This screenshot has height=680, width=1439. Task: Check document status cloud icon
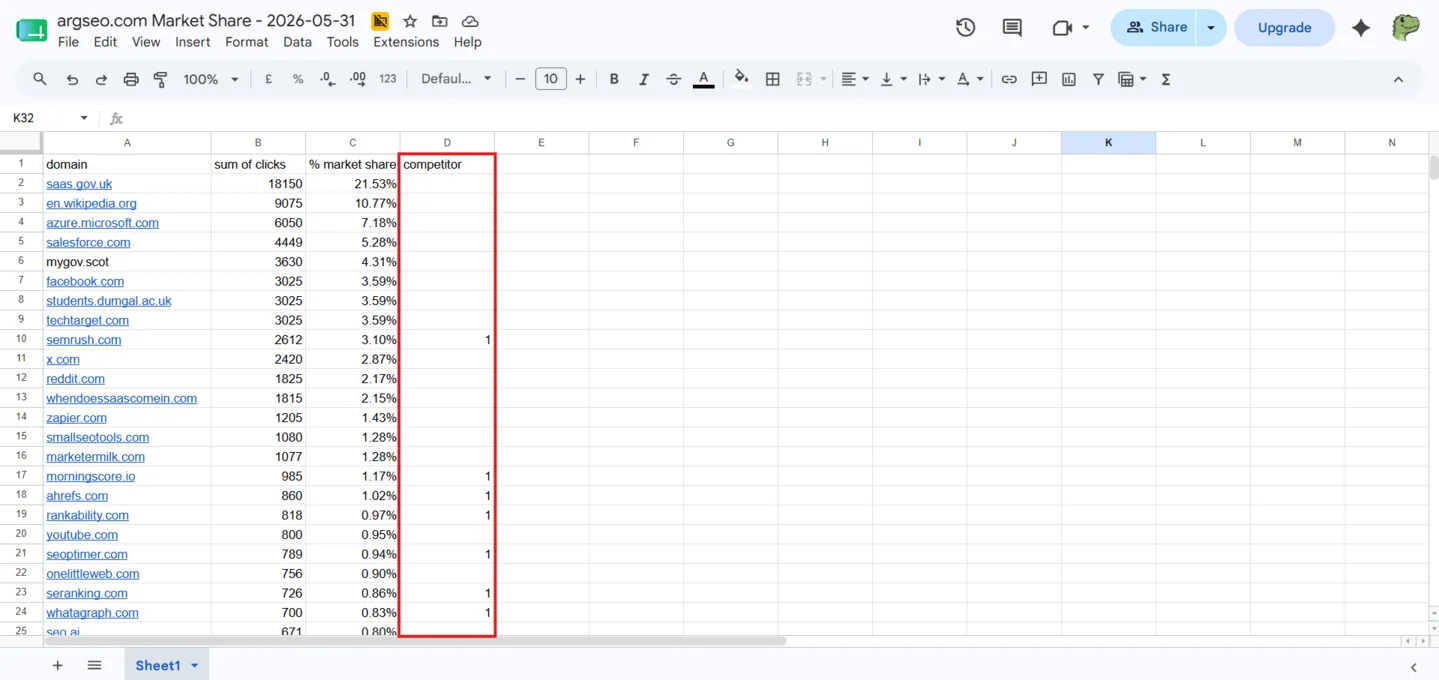pos(470,21)
